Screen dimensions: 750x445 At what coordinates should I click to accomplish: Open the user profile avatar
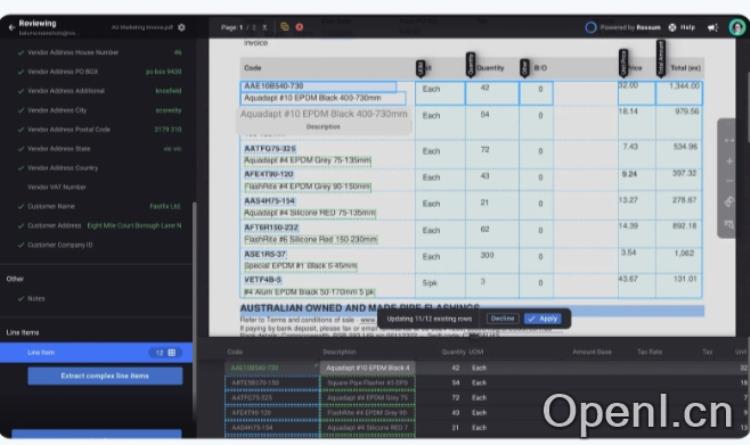pyautogui.click(x=736, y=27)
